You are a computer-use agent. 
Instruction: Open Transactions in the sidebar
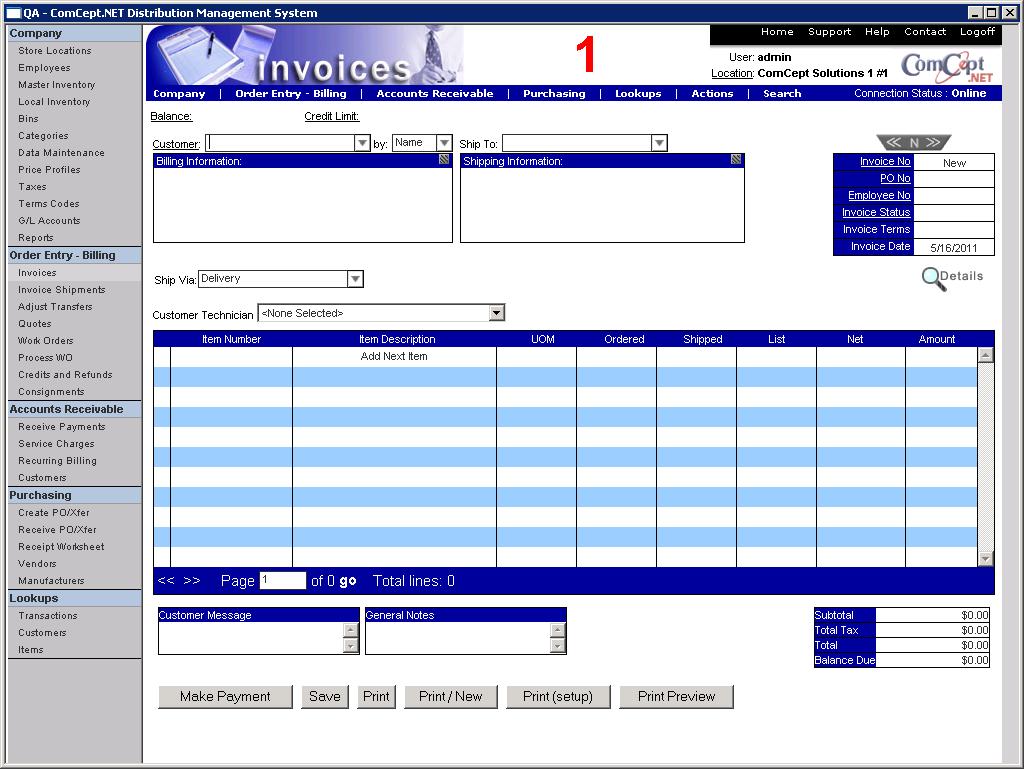click(x=48, y=616)
